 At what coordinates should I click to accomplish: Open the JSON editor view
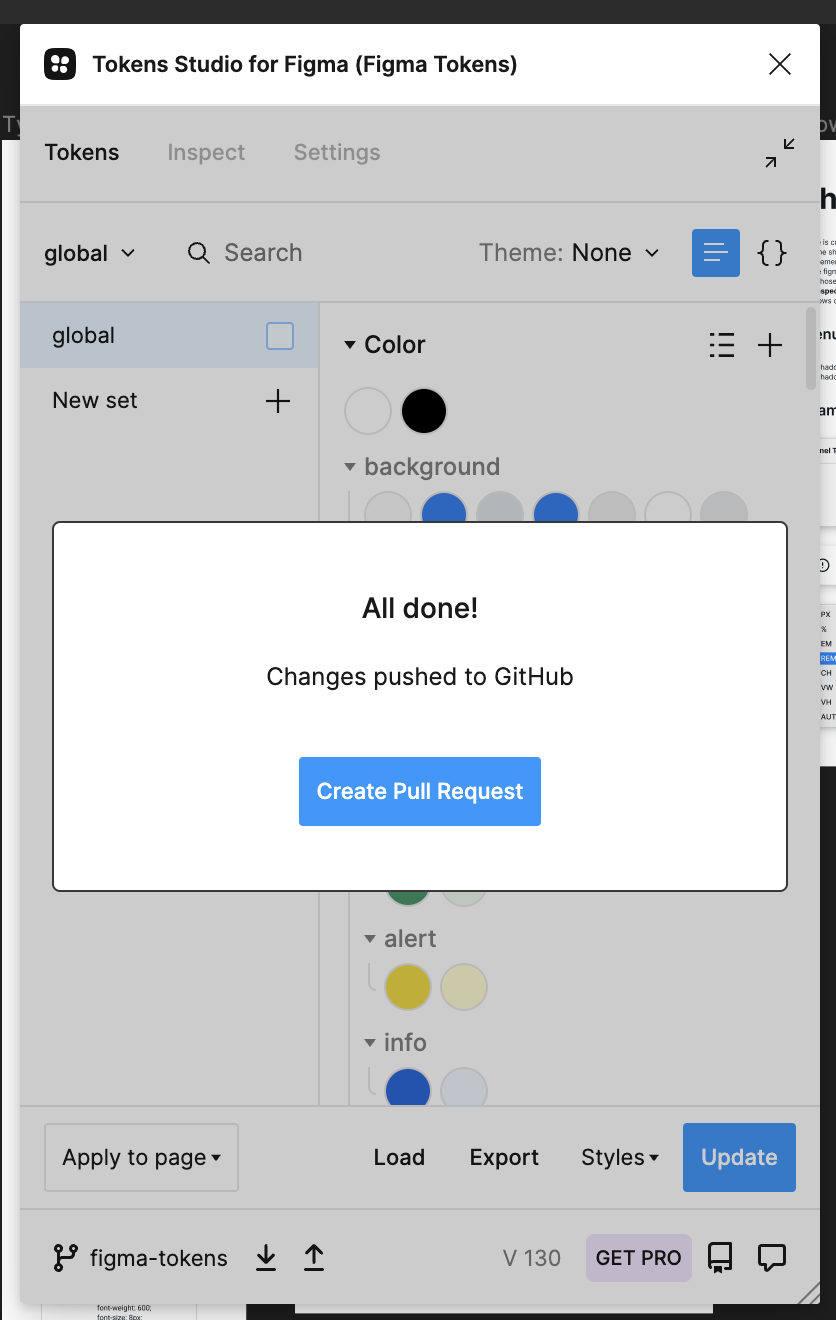(771, 253)
